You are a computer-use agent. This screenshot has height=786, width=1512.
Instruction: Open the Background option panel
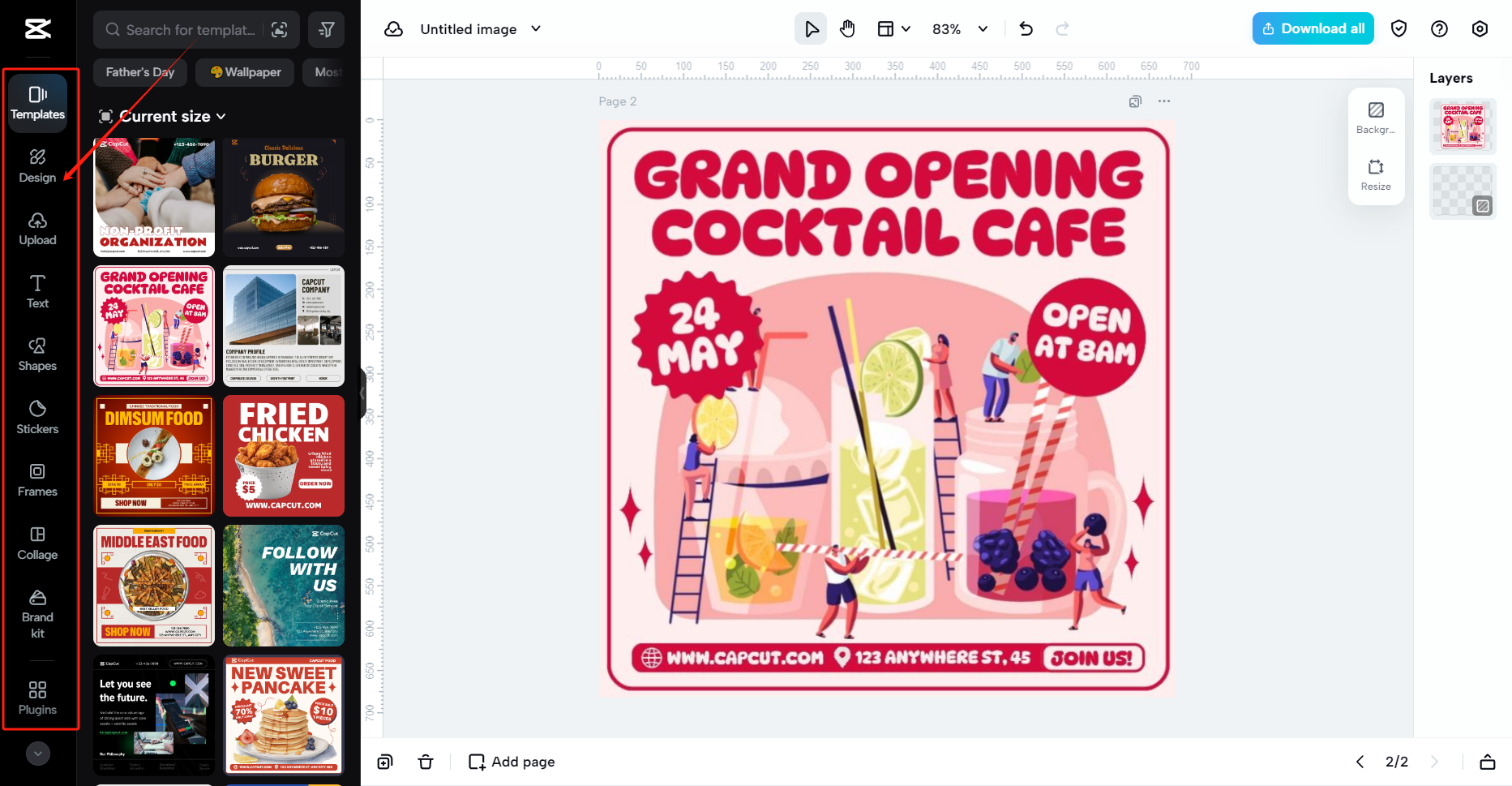(x=1376, y=117)
